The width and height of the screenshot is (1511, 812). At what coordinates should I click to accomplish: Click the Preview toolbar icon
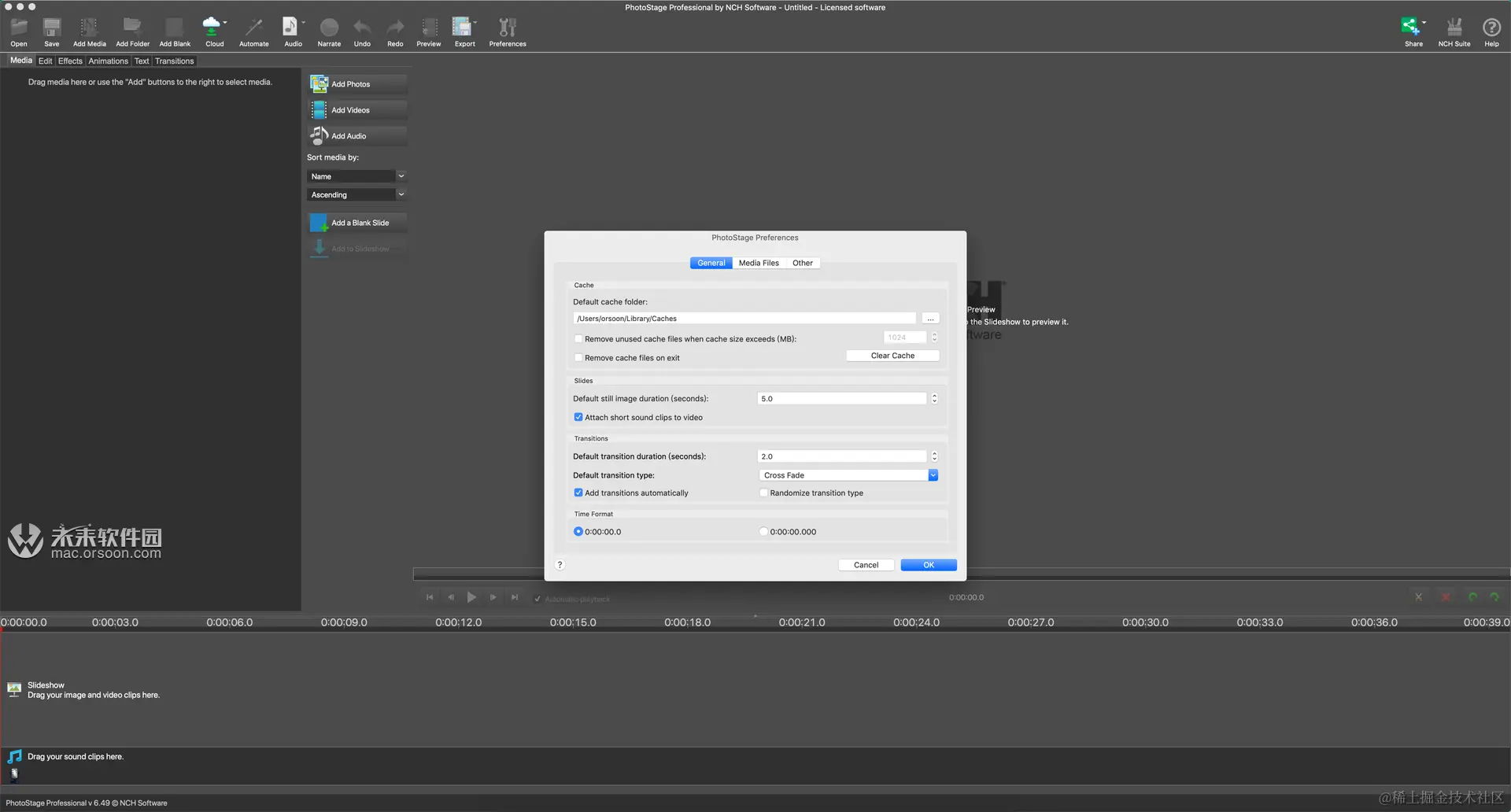pyautogui.click(x=429, y=32)
